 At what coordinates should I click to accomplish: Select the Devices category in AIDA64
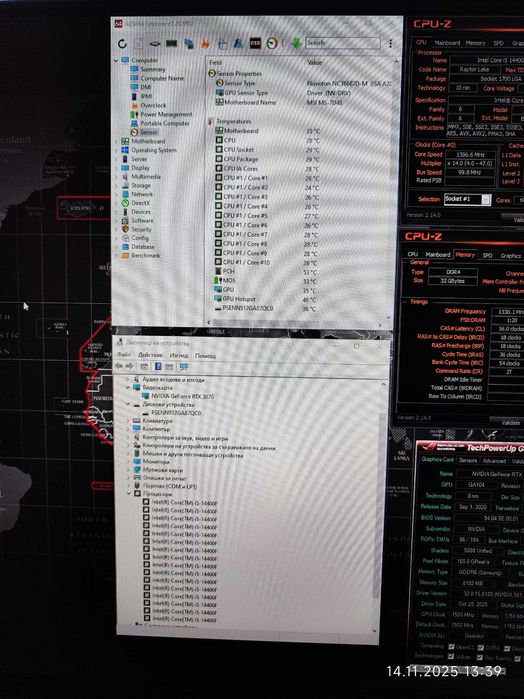coord(140,212)
